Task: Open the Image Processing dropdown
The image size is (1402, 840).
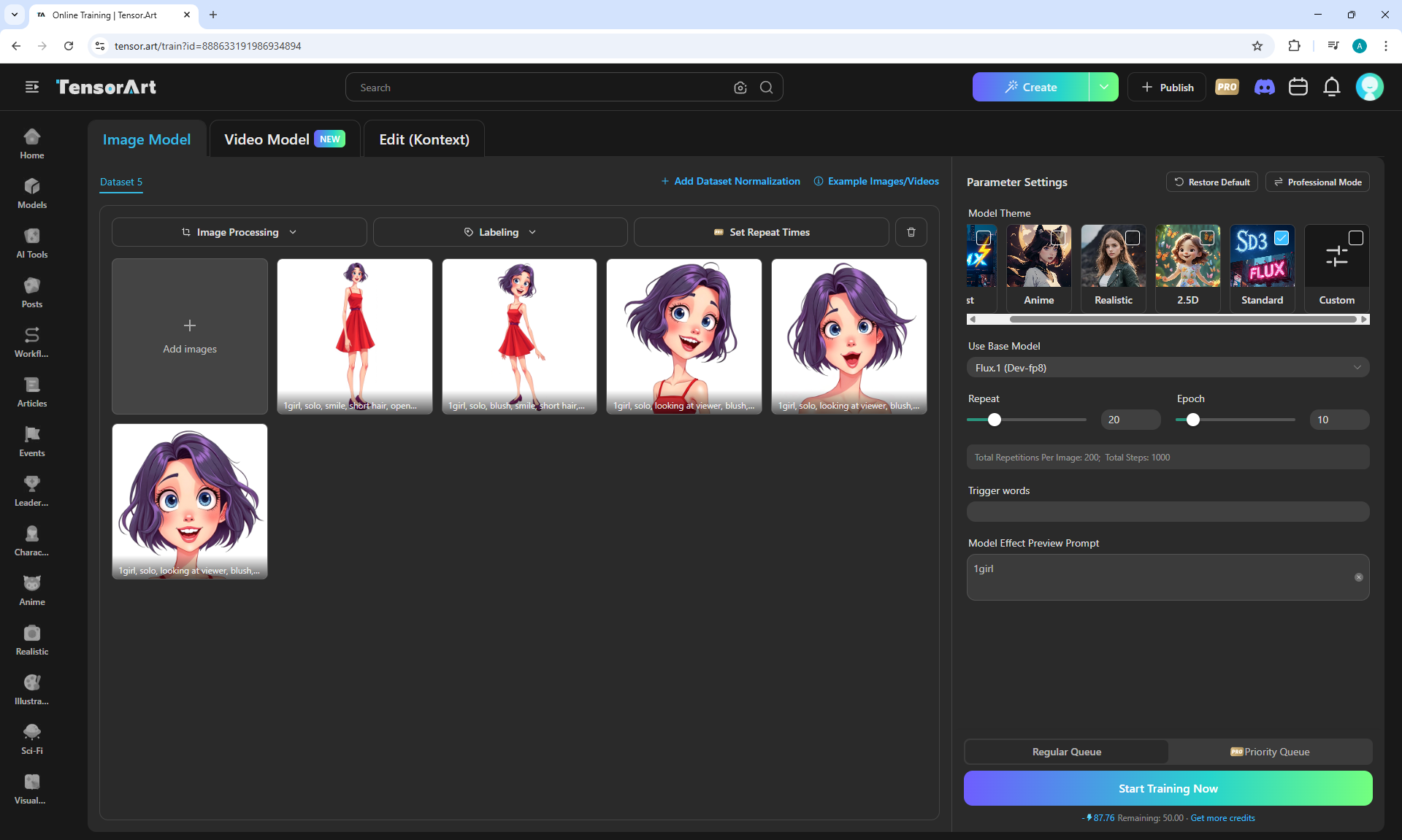Action: click(239, 232)
